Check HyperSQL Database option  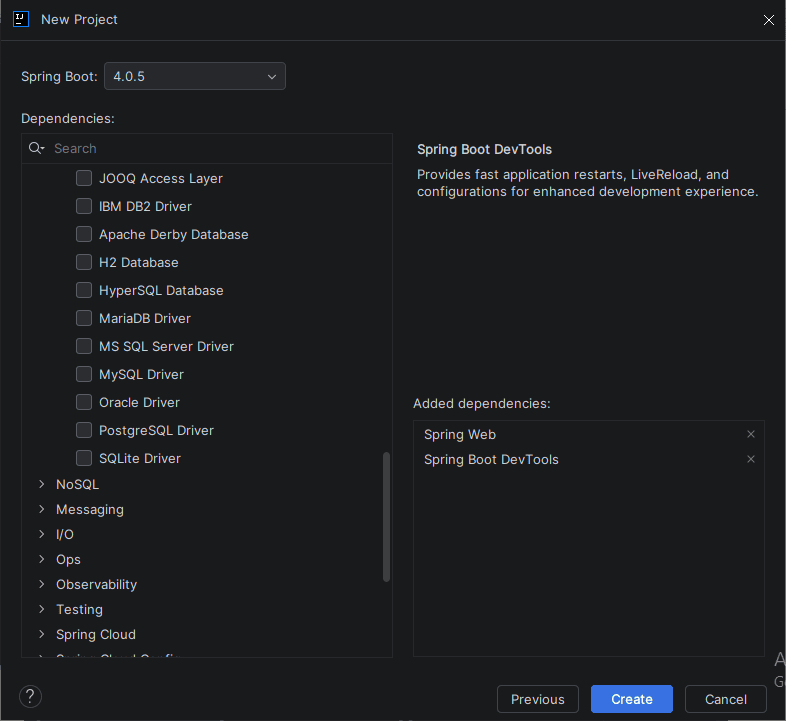[84, 290]
